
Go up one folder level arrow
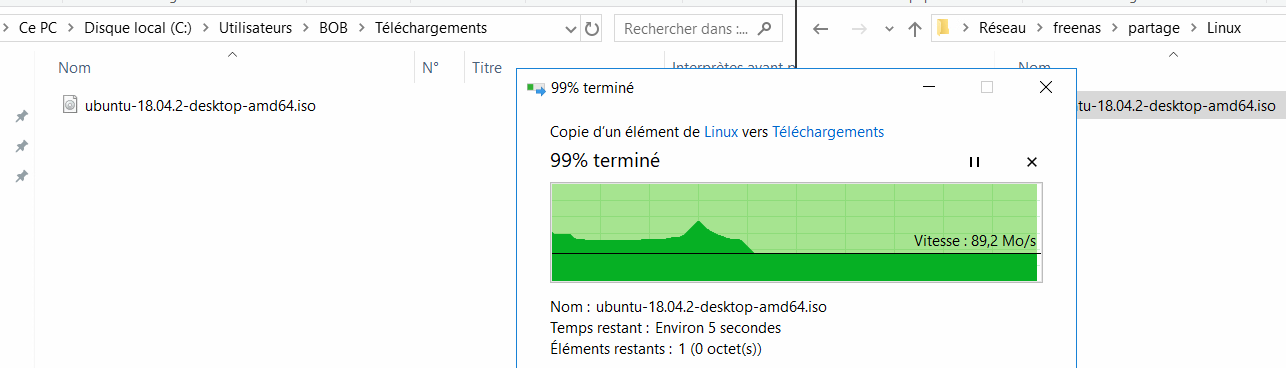914,29
